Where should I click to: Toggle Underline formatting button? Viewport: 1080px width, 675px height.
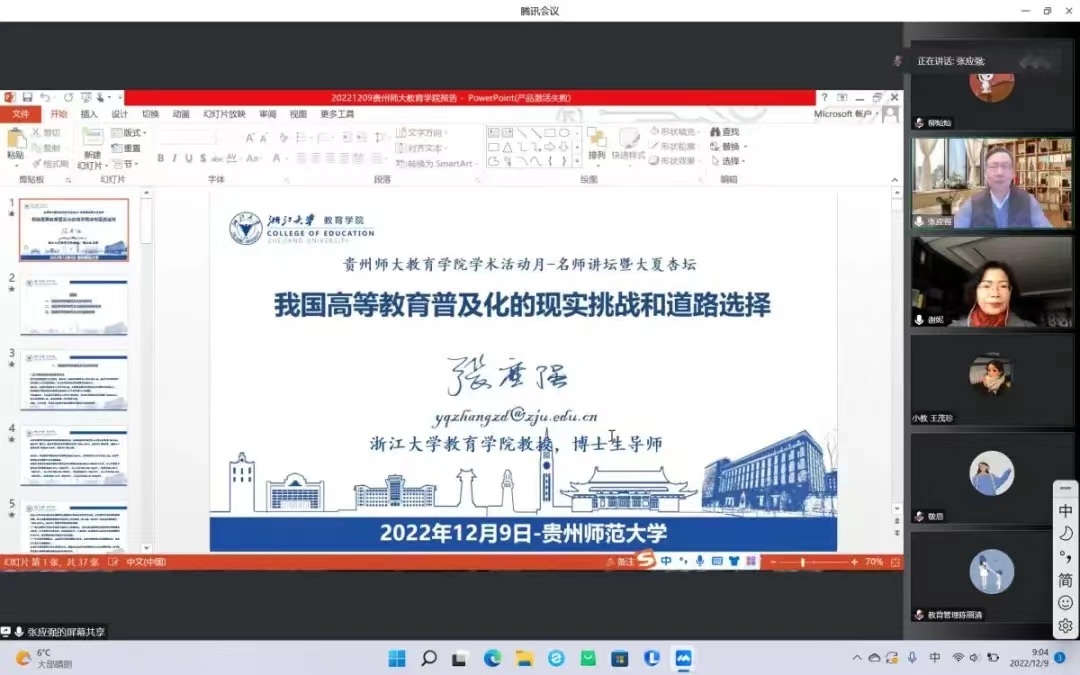click(x=189, y=158)
